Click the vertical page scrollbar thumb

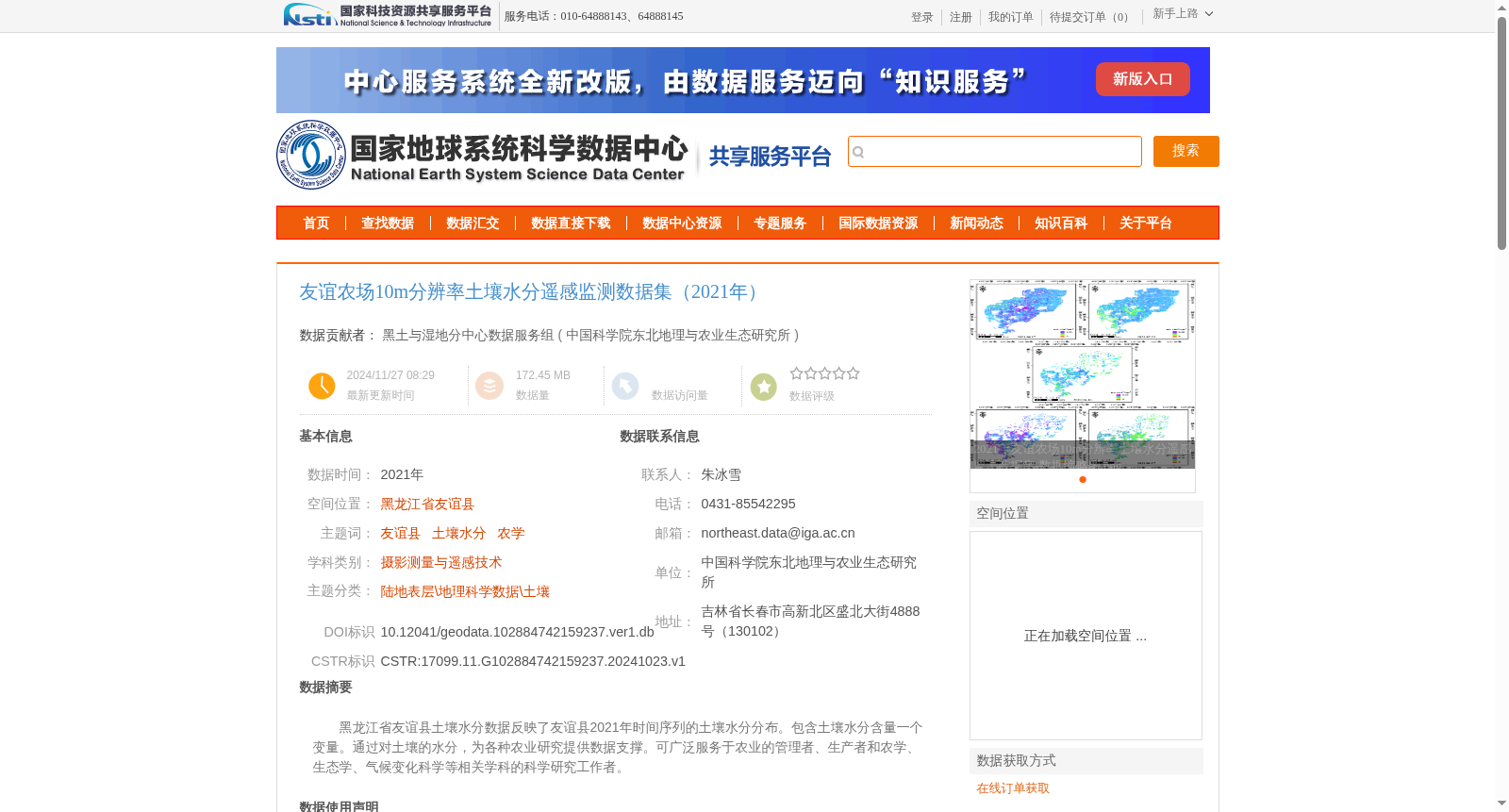pyautogui.click(x=1501, y=132)
